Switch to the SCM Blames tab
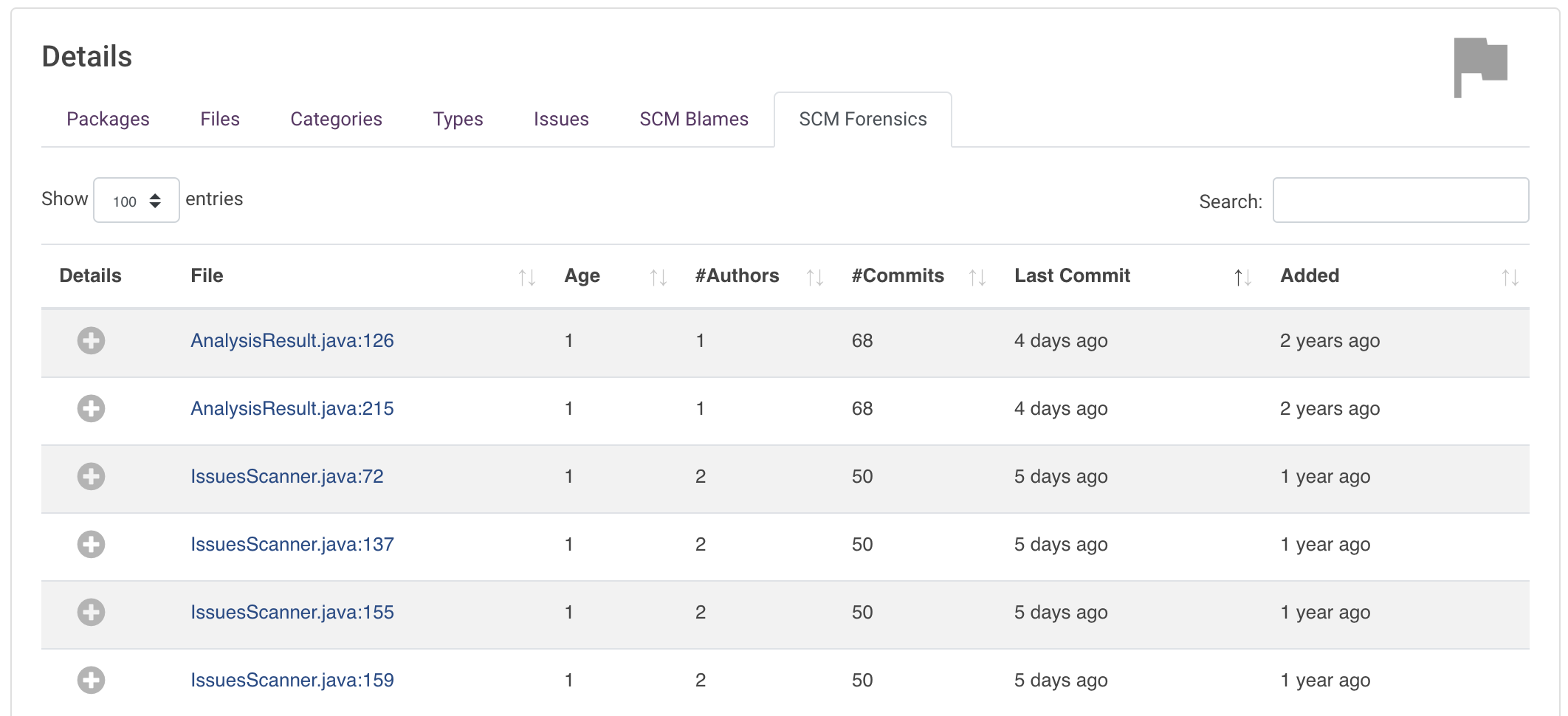1568x716 pixels. pos(693,120)
